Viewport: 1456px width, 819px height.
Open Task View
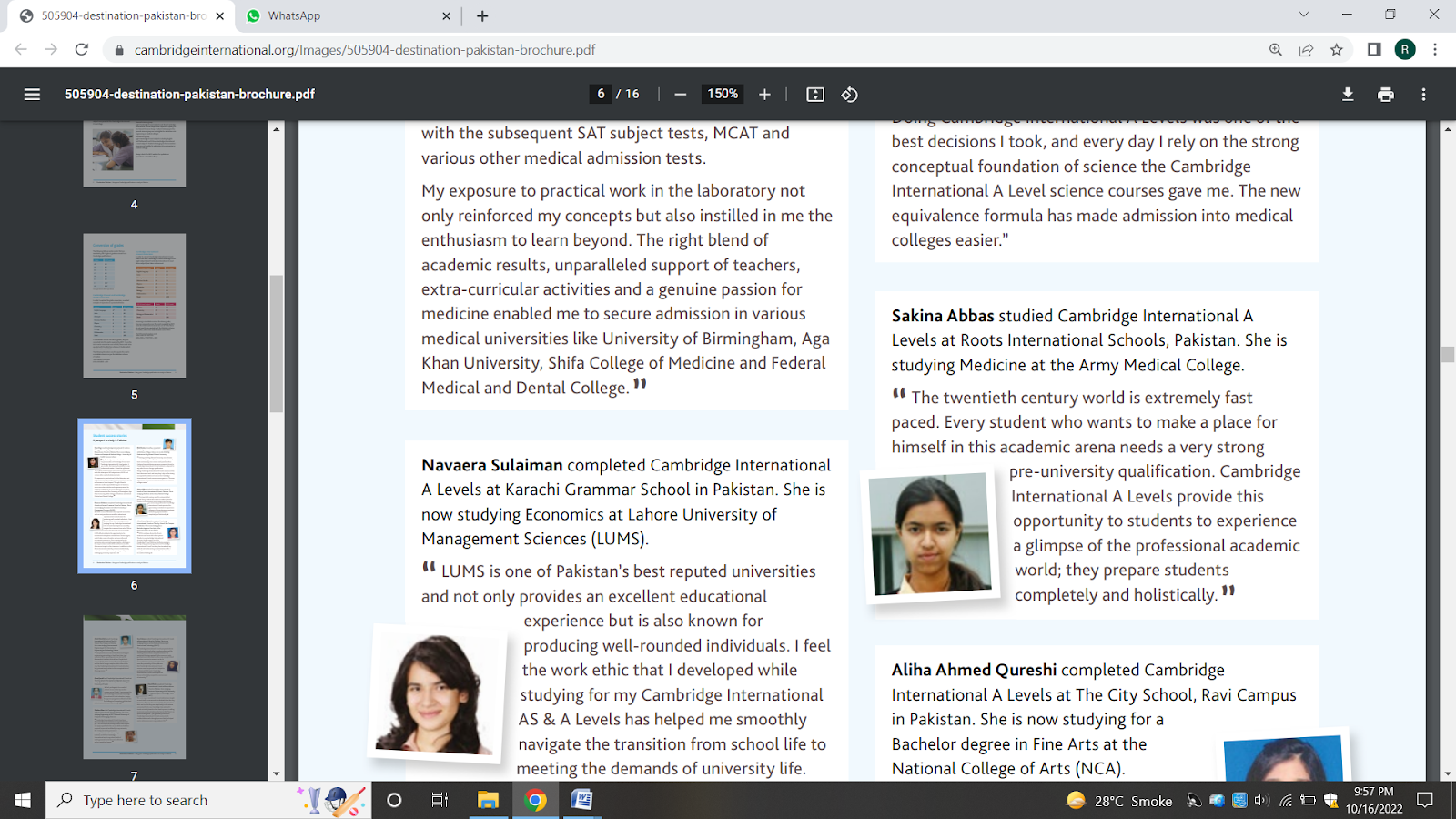440,800
